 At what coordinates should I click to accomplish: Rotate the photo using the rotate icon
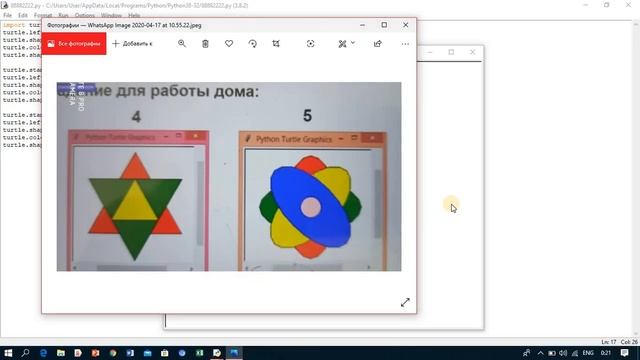tap(253, 44)
